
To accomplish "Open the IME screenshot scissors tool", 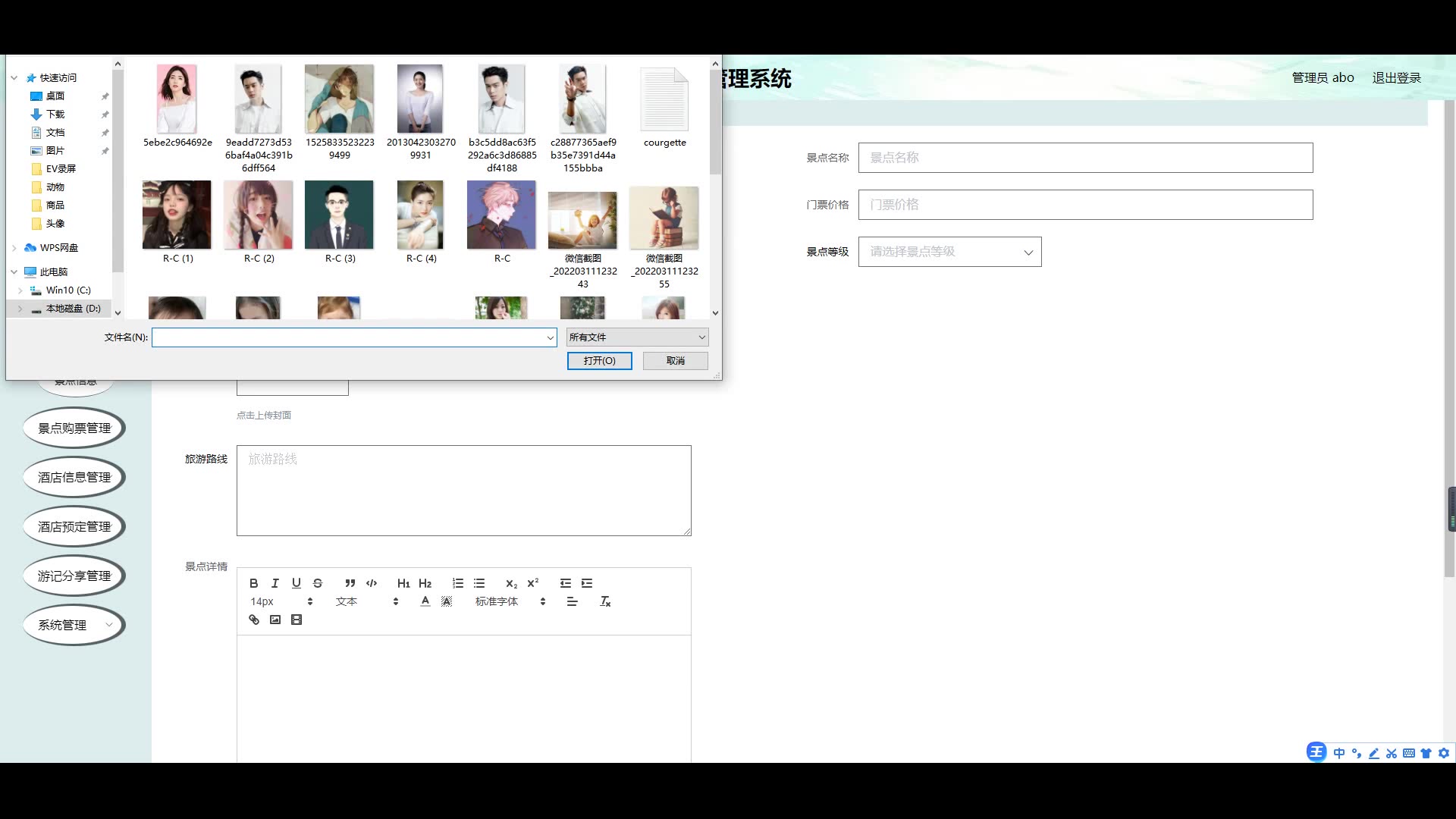I will (1392, 753).
